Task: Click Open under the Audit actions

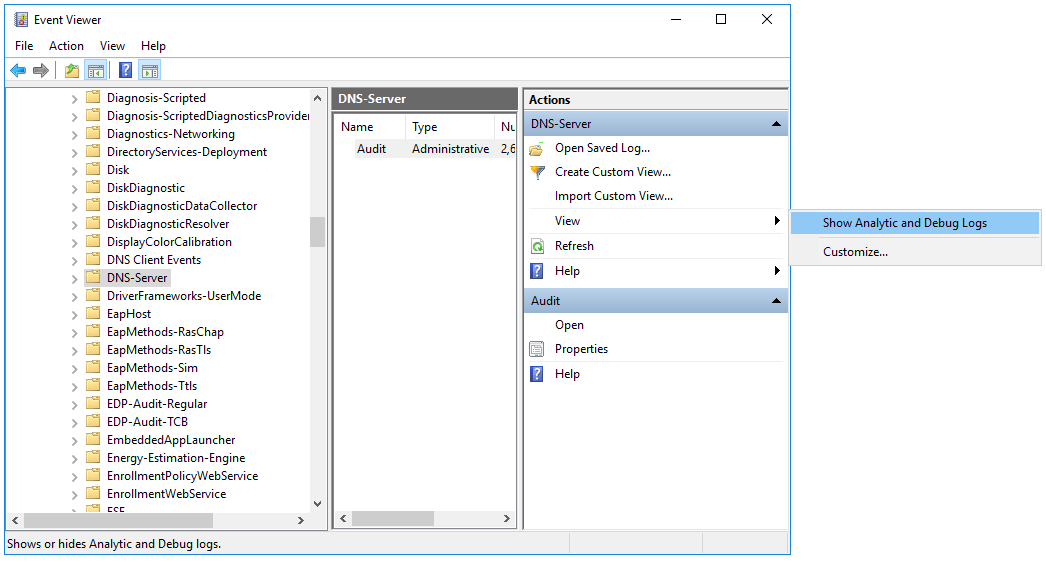Action: pyautogui.click(x=569, y=325)
